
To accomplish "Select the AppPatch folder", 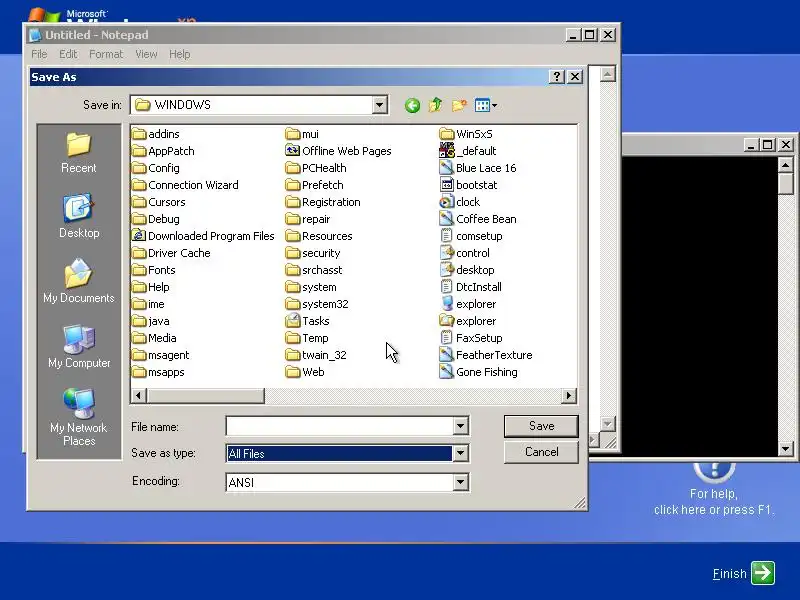I will point(163,151).
